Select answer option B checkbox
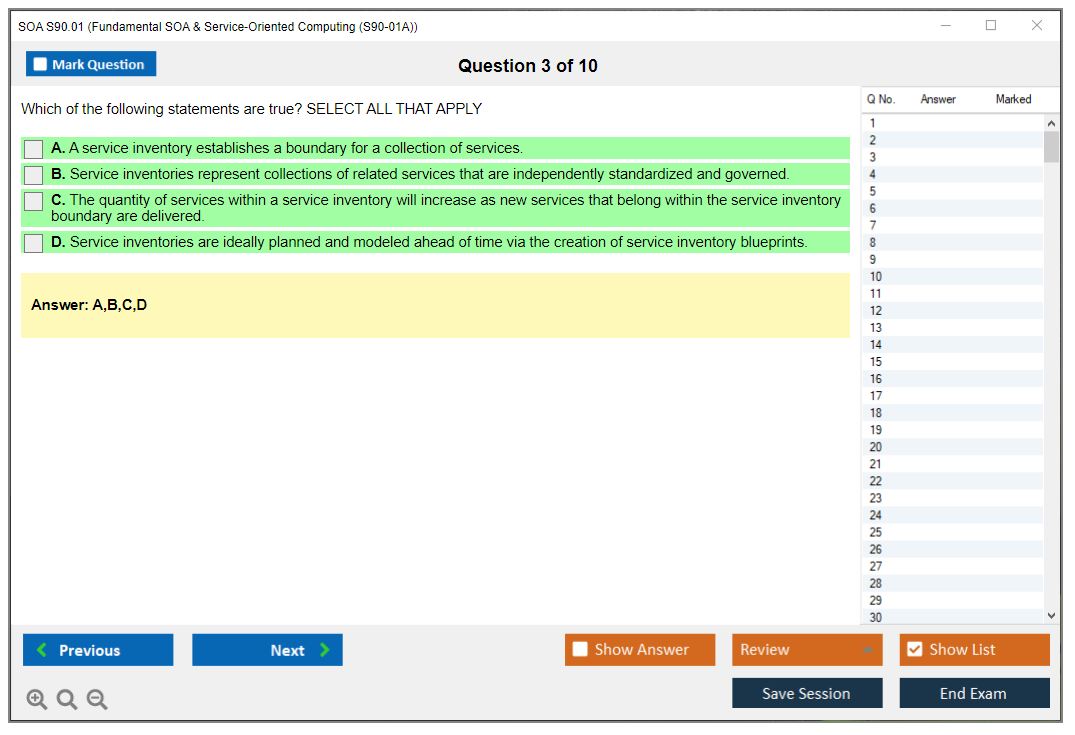Screen dimensions: 1075x735 (x=34, y=175)
